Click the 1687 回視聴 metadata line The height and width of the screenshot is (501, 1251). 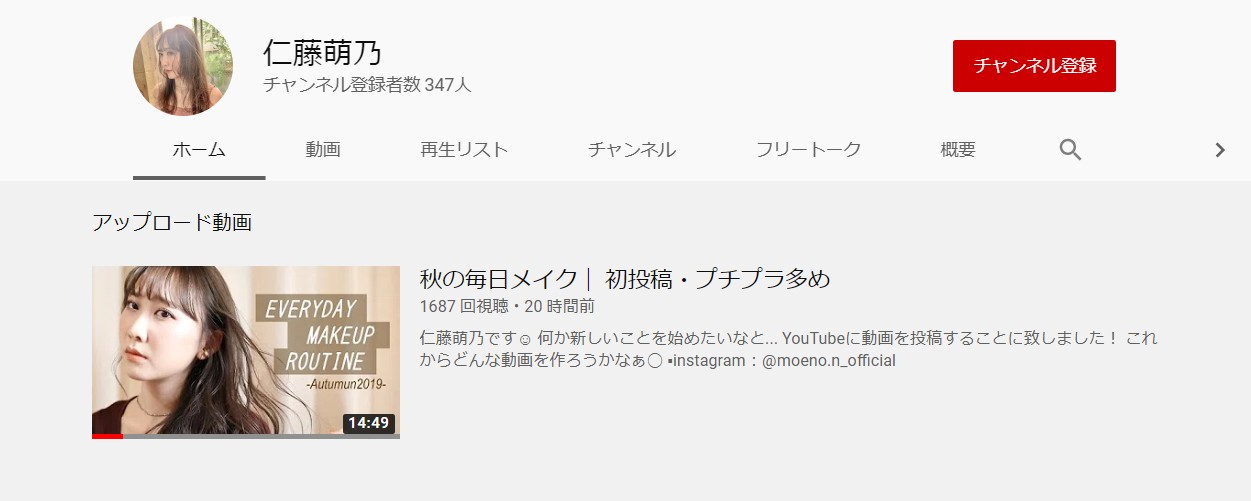point(507,306)
